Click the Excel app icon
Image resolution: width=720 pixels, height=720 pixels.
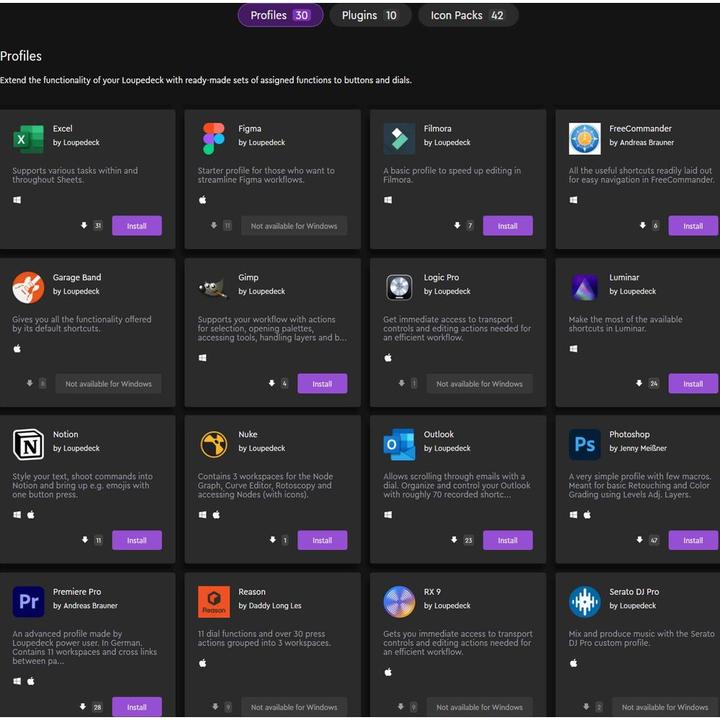[28, 139]
